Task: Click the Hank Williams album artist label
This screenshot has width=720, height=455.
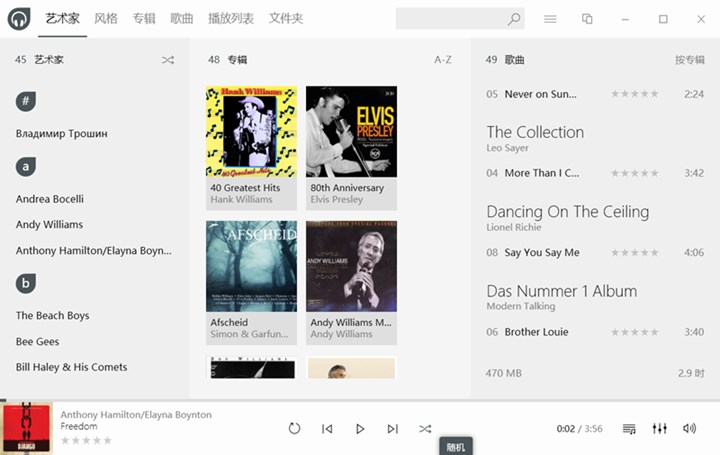Action: [x=242, y=200]
